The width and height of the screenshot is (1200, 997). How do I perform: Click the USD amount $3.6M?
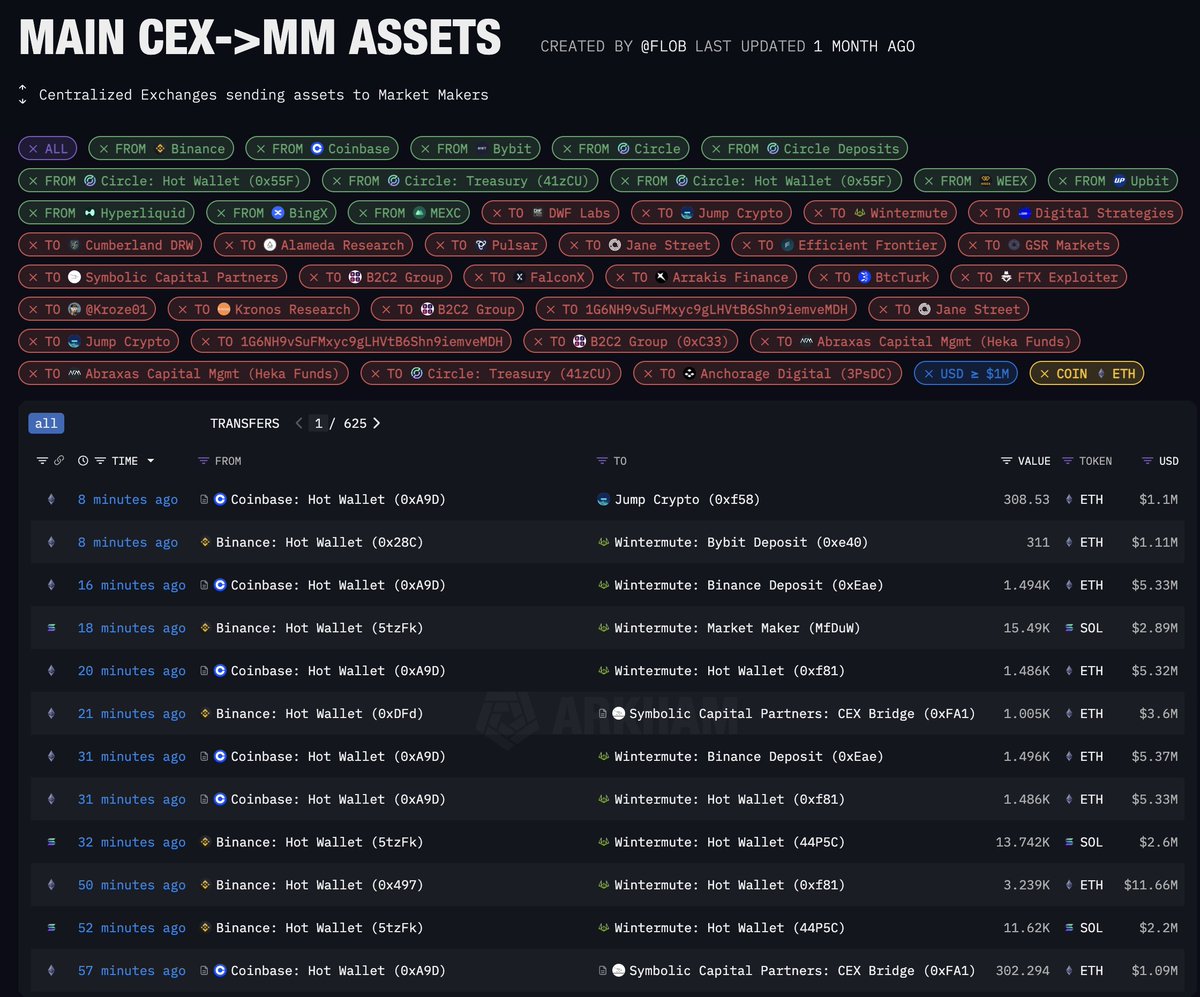(x=1157, y=713)
